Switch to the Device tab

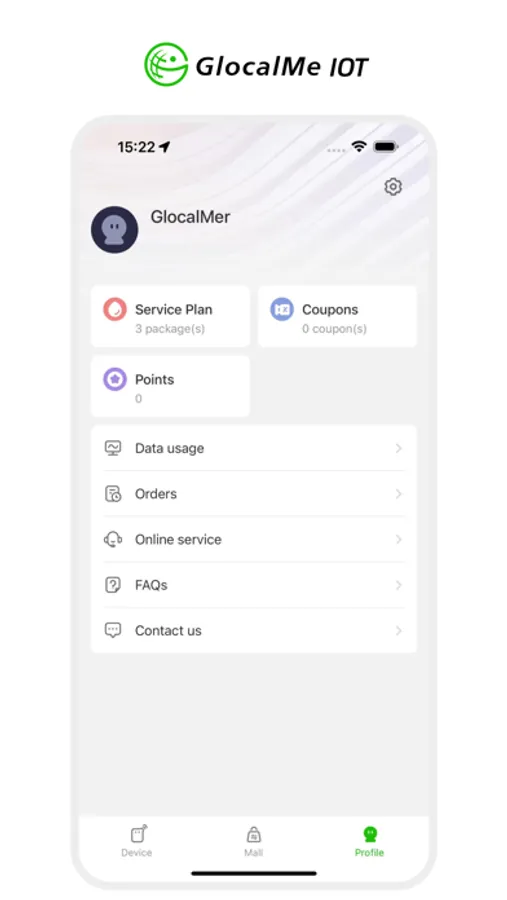click(137, 841)
